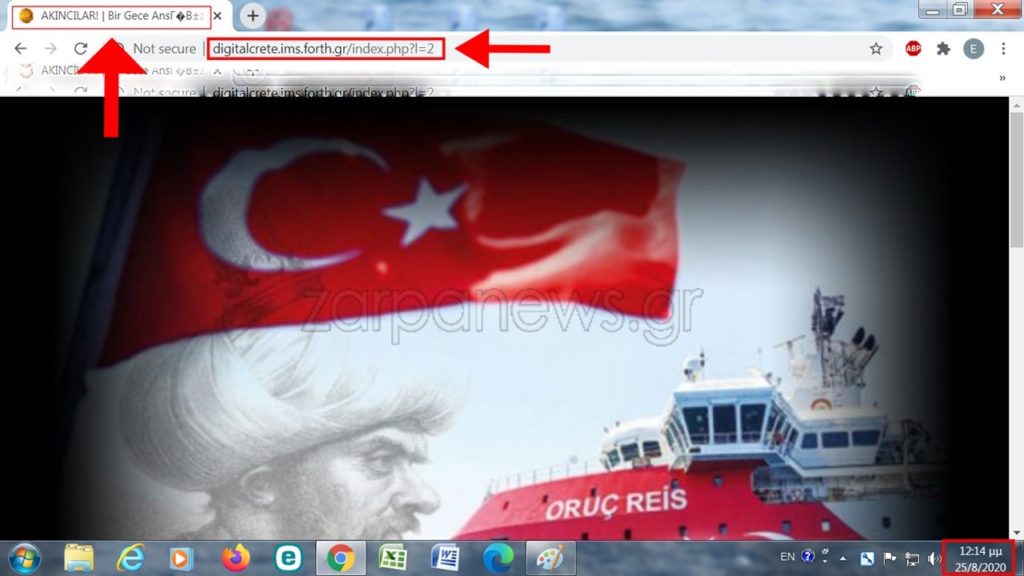Open Excel from the taskbar

(x=393, y=558)
